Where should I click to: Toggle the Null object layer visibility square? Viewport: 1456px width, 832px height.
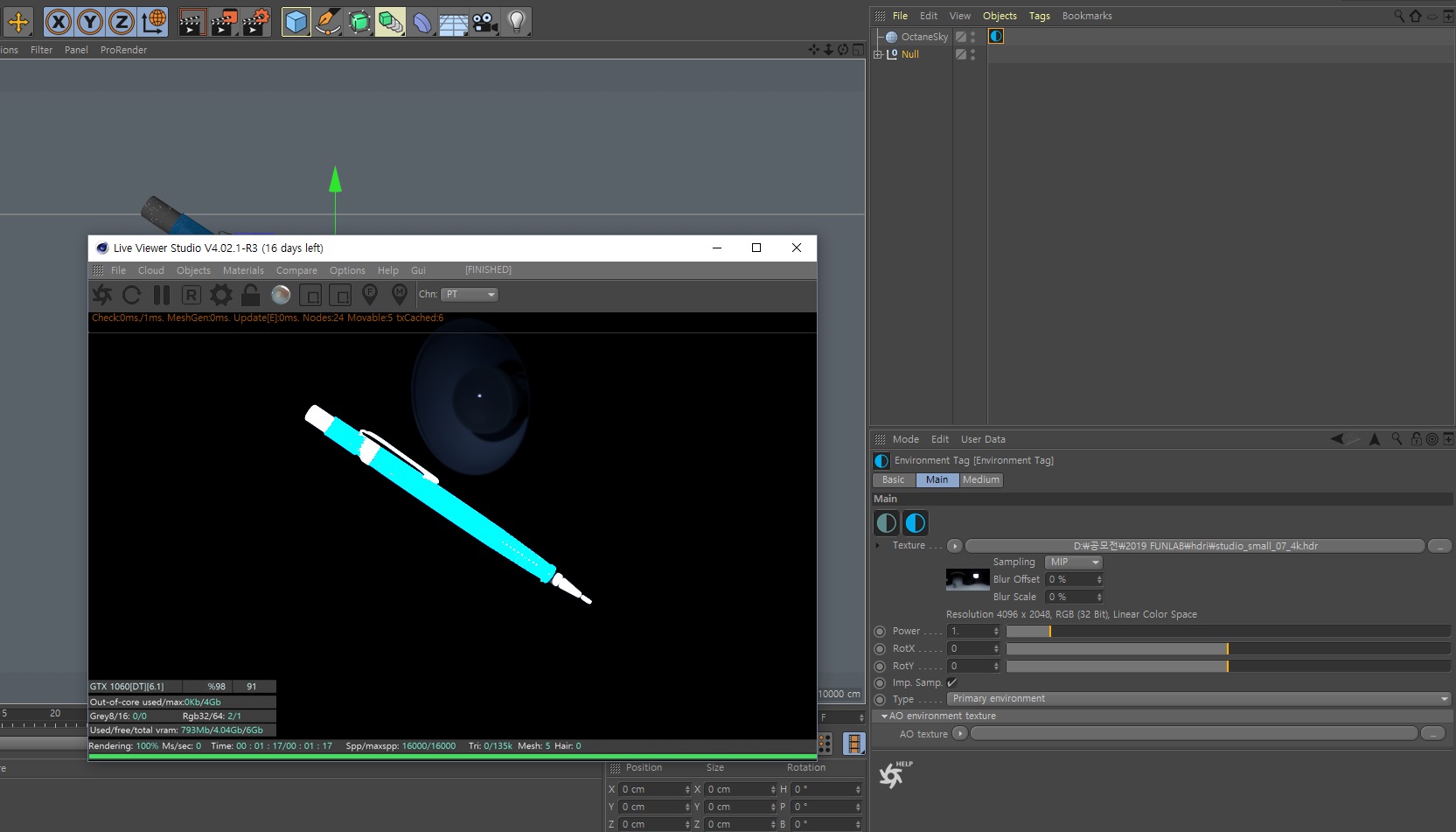tap(961, 54)
